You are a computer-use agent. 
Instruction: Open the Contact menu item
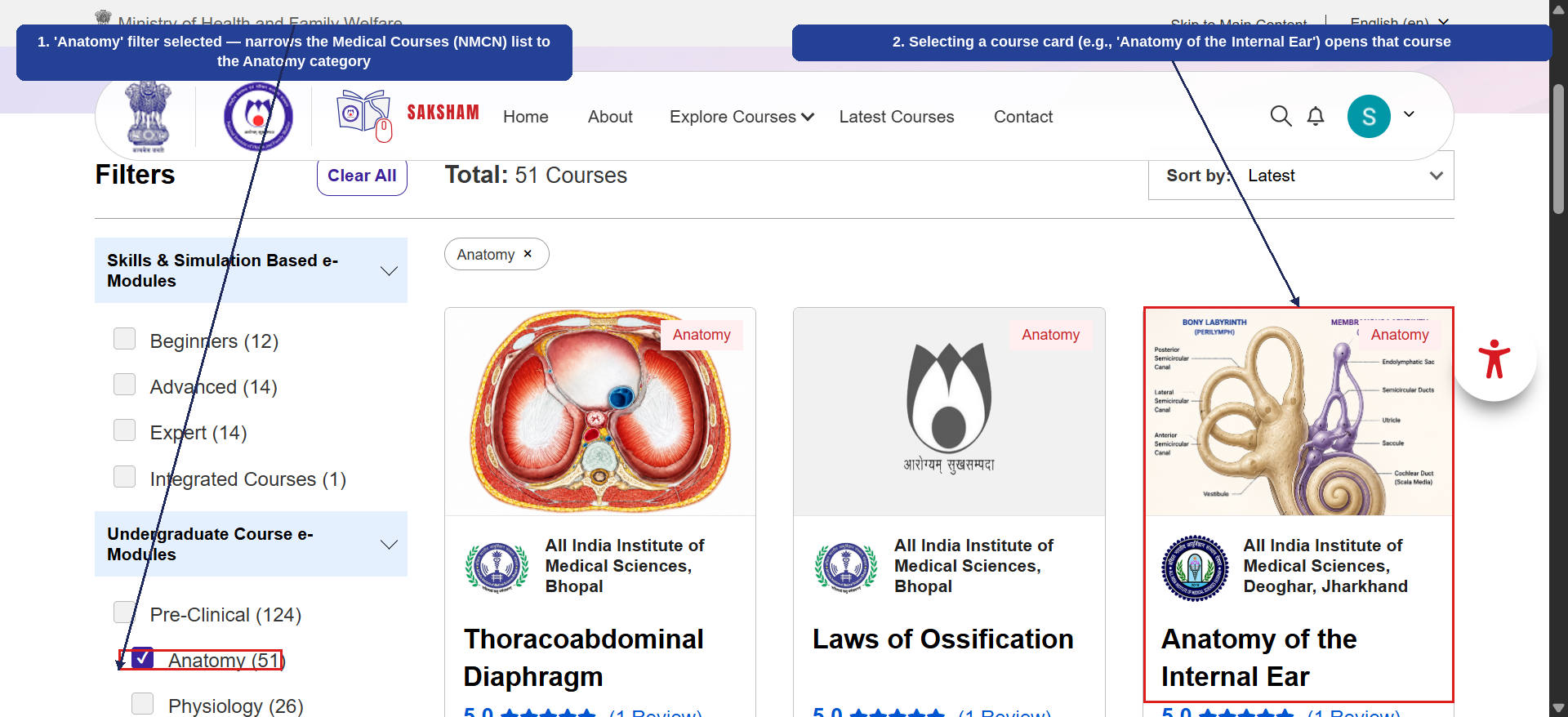[1023, 117]
